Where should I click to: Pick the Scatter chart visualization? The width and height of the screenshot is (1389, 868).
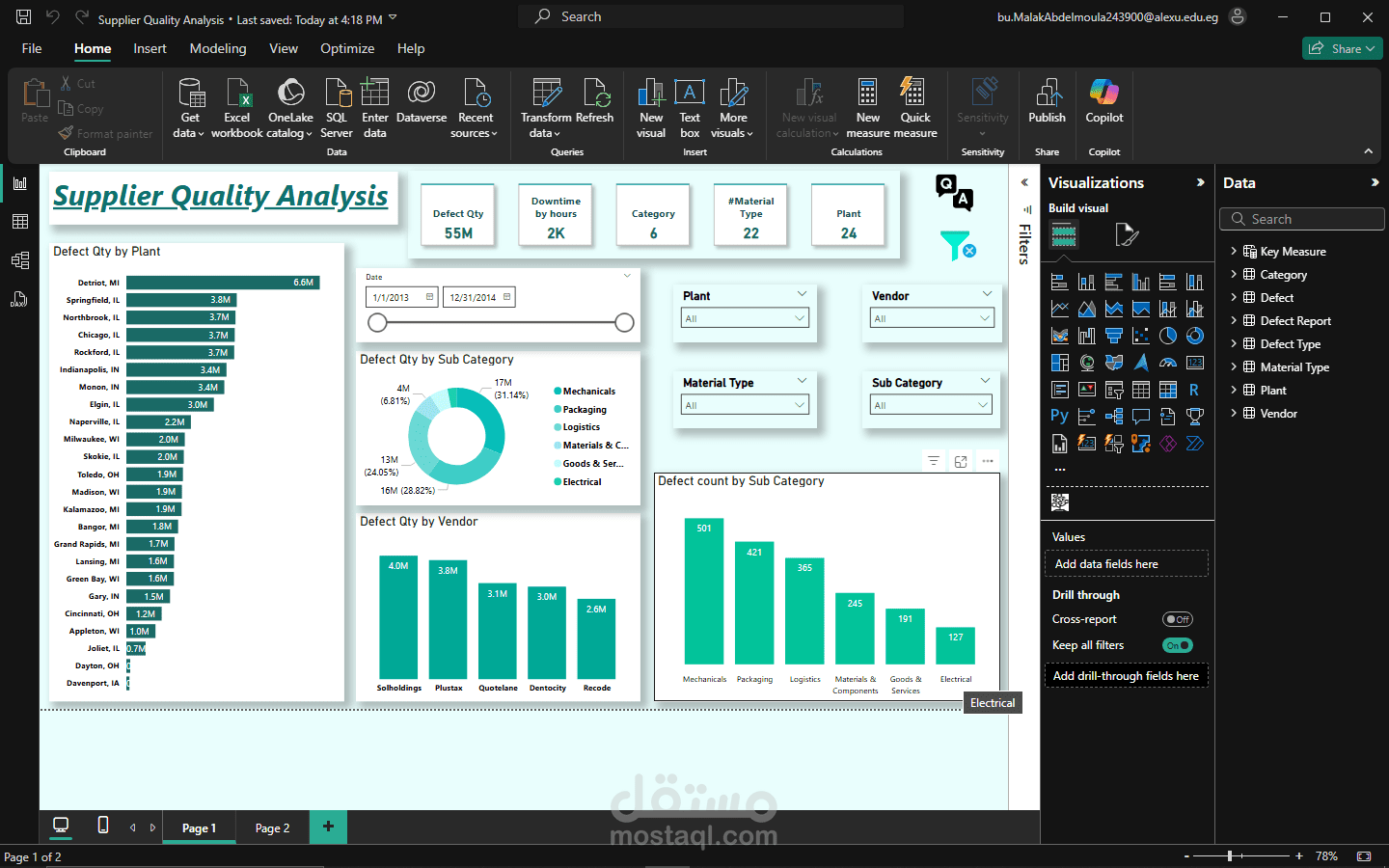[1141, 336]
